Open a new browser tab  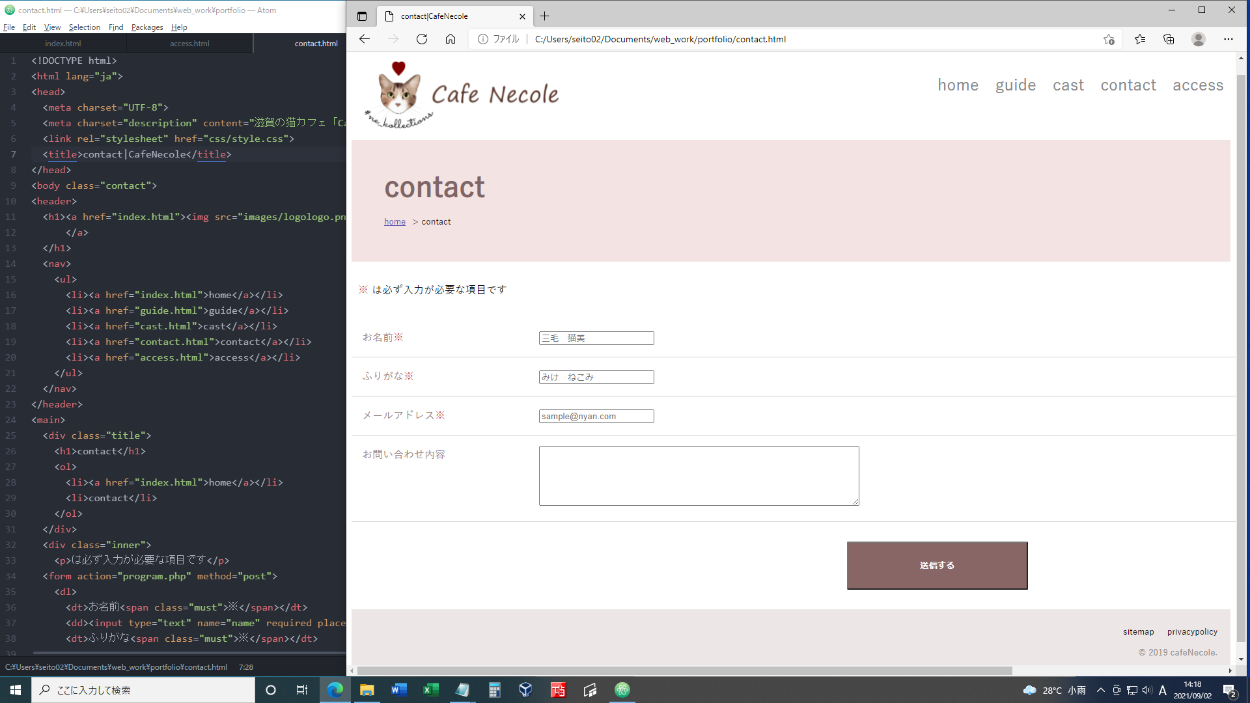pyautogui.click(x=545, y=16)
